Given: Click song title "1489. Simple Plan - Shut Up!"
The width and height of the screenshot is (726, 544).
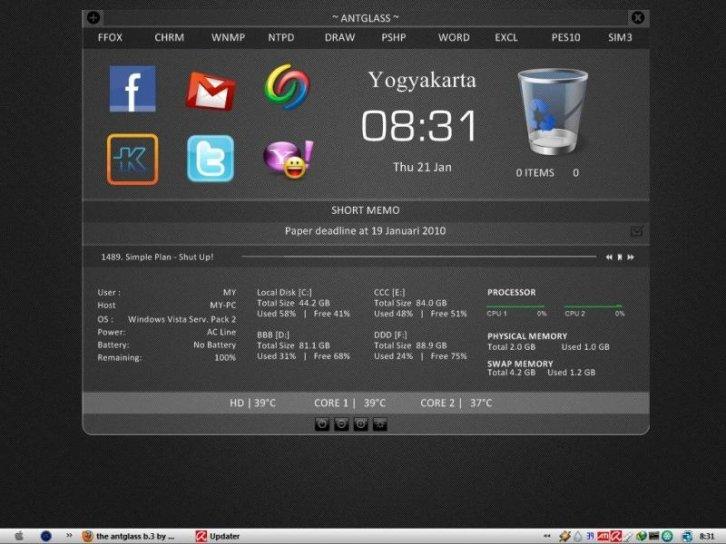Looking at the screenshot, I should (x=157, y=257).
